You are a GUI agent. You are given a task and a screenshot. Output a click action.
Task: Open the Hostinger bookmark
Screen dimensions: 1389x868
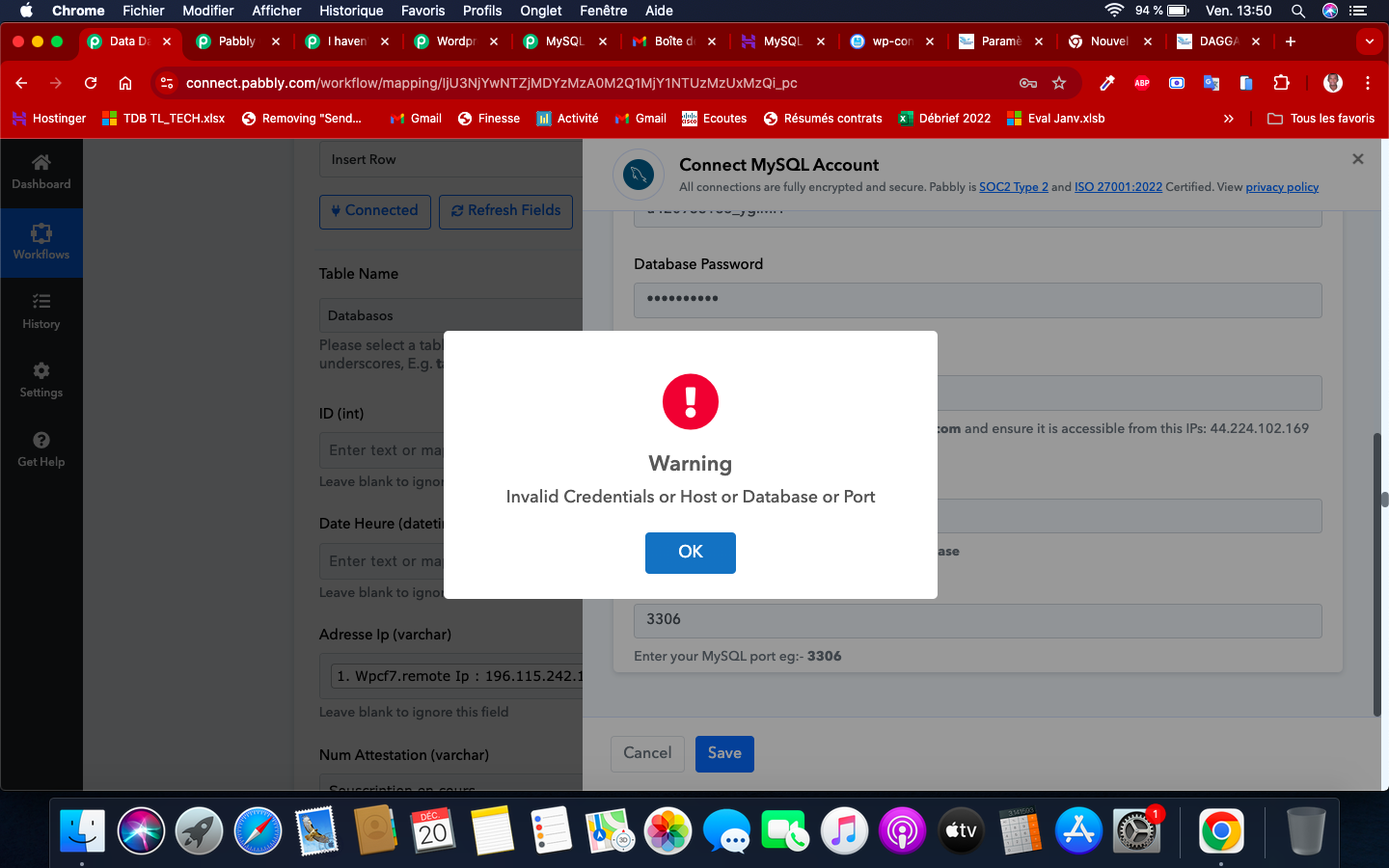click(49, 119)
